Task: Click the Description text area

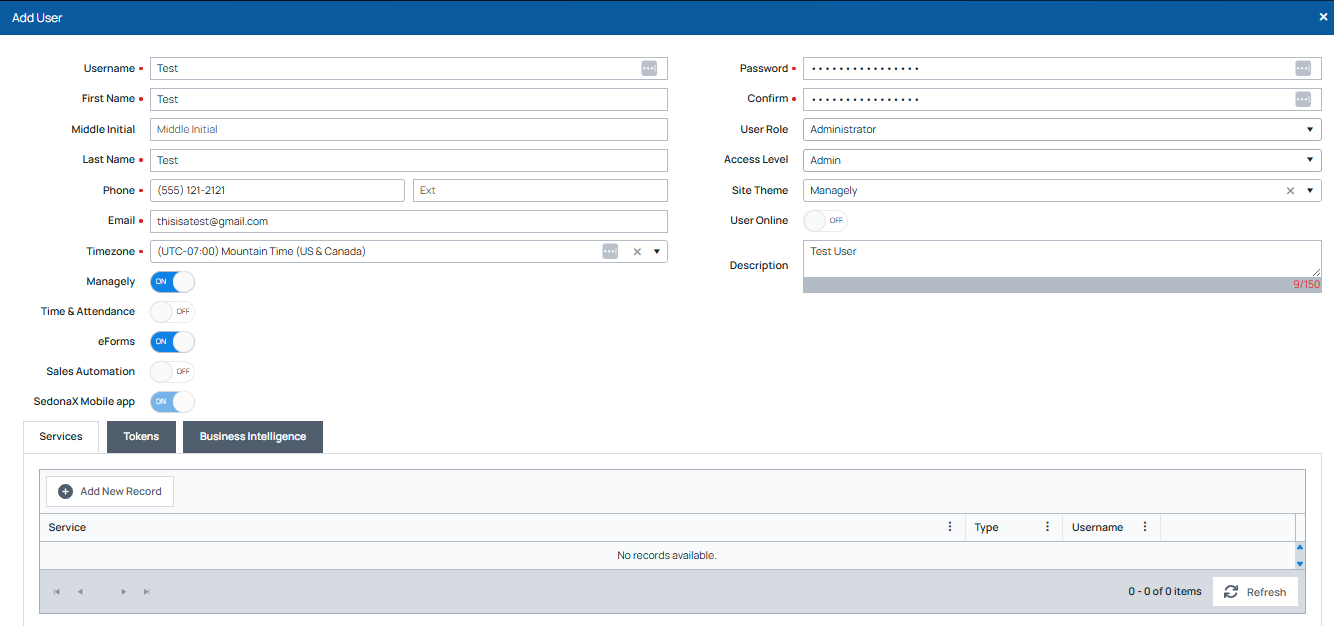Action: (1062, 258)
